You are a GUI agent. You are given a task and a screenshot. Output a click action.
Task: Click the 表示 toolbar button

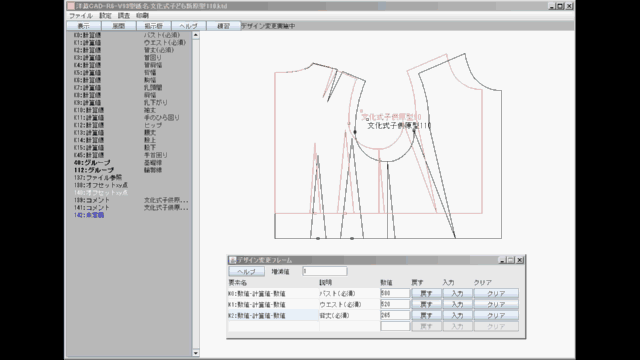coord(84,26)
